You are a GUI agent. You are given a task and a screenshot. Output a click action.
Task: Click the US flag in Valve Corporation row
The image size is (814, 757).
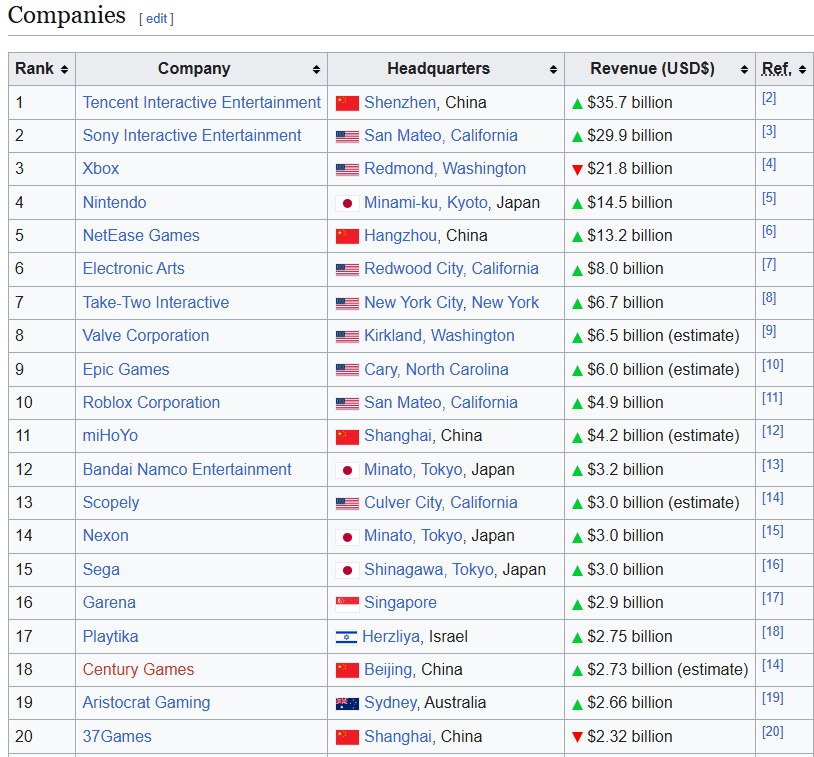[347, 336]
